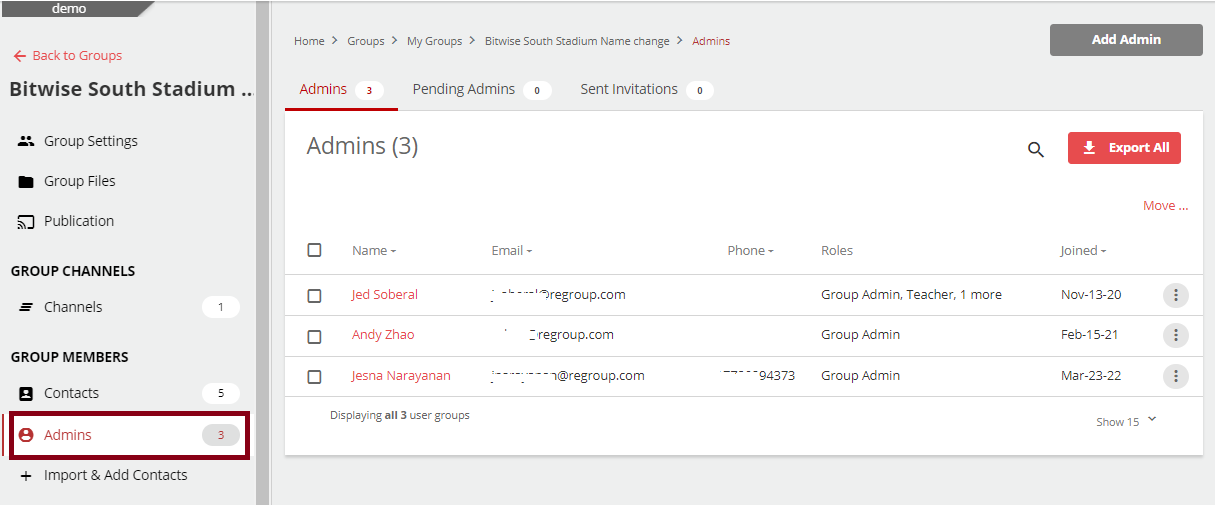
Task: Toggle the select-all checkbox in header
Action: 314,250
